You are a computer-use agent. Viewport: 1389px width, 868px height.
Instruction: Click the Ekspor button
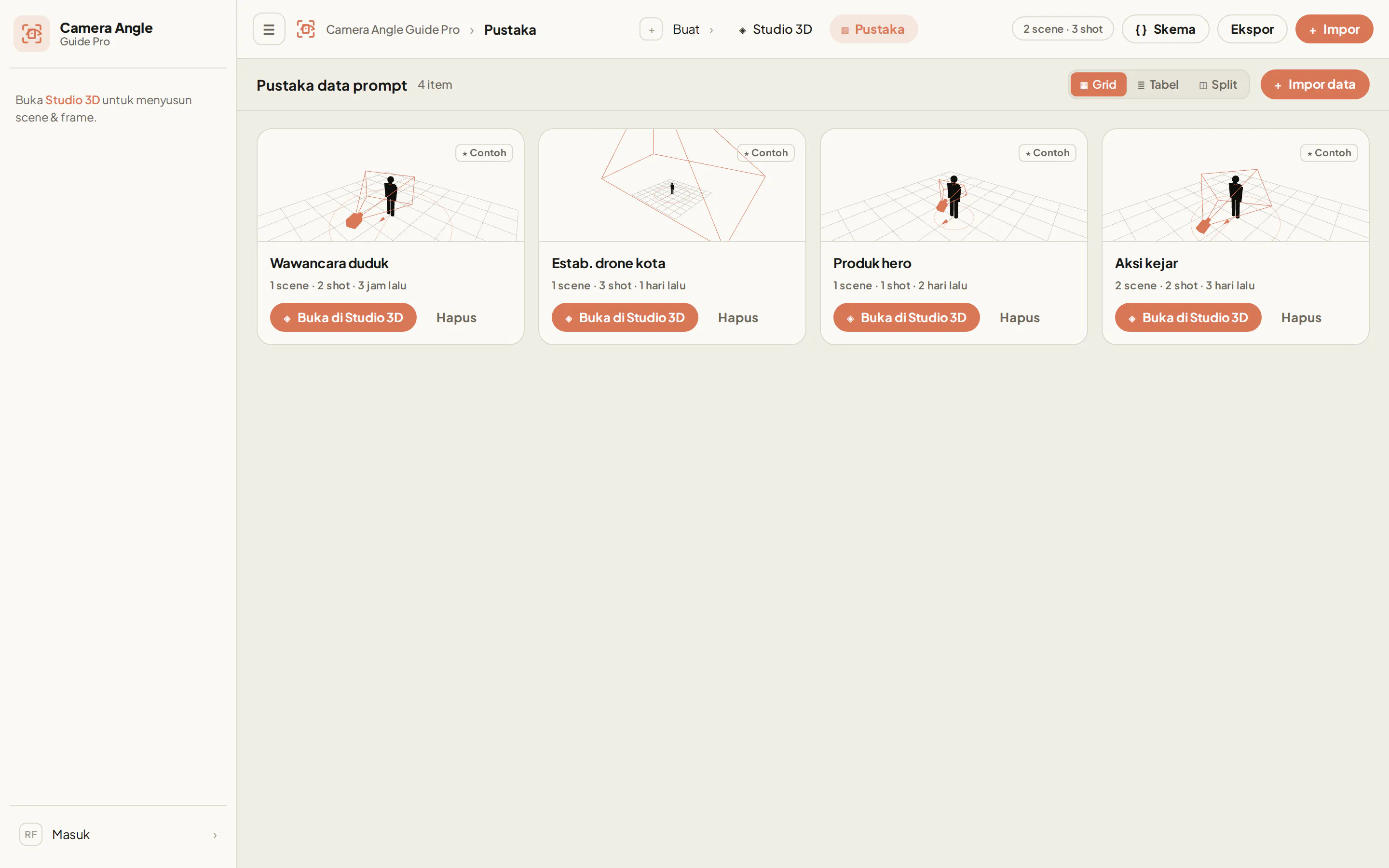[1252, 29]
